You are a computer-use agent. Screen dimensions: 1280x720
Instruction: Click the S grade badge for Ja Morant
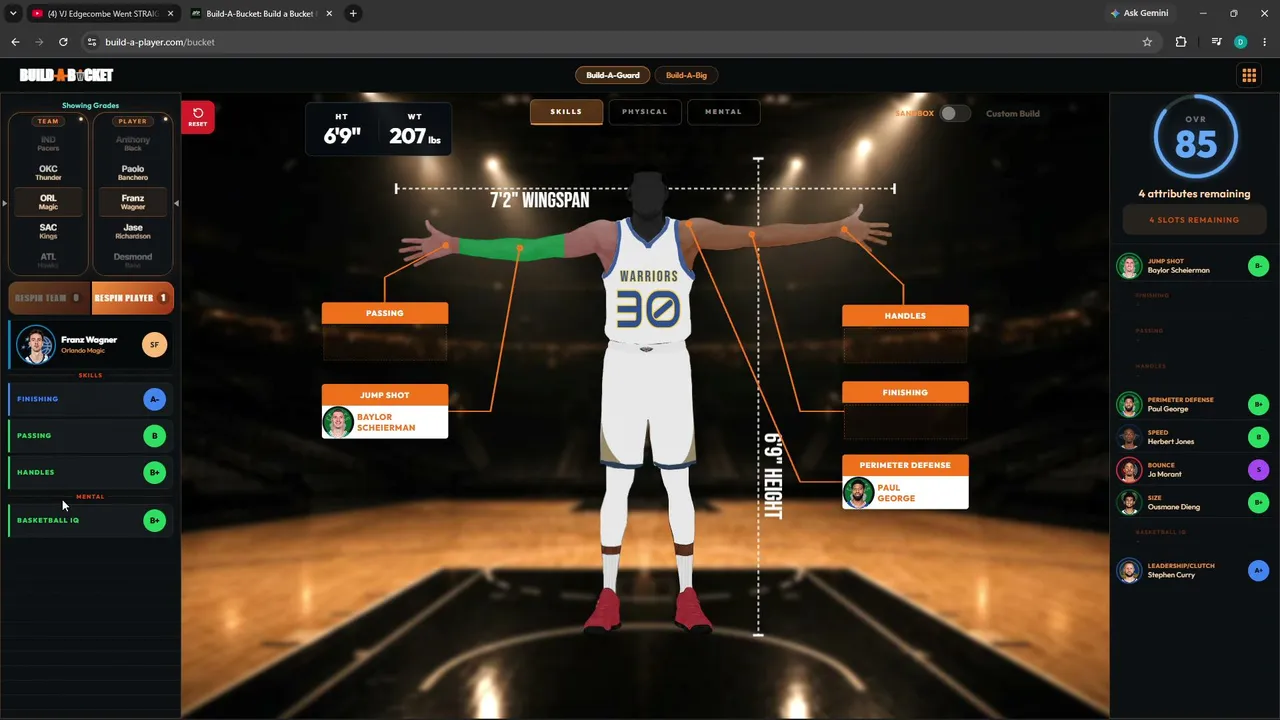tap(1259, 470)
